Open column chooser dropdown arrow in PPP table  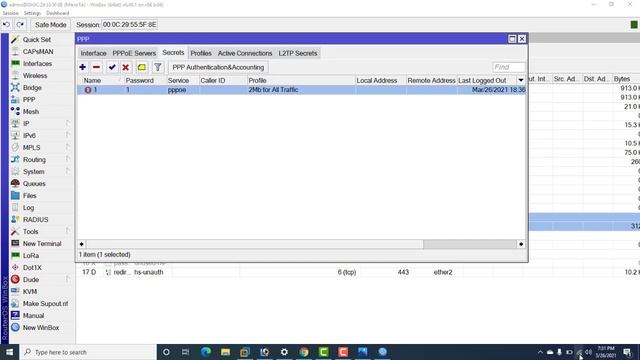(x=521, y=80)
